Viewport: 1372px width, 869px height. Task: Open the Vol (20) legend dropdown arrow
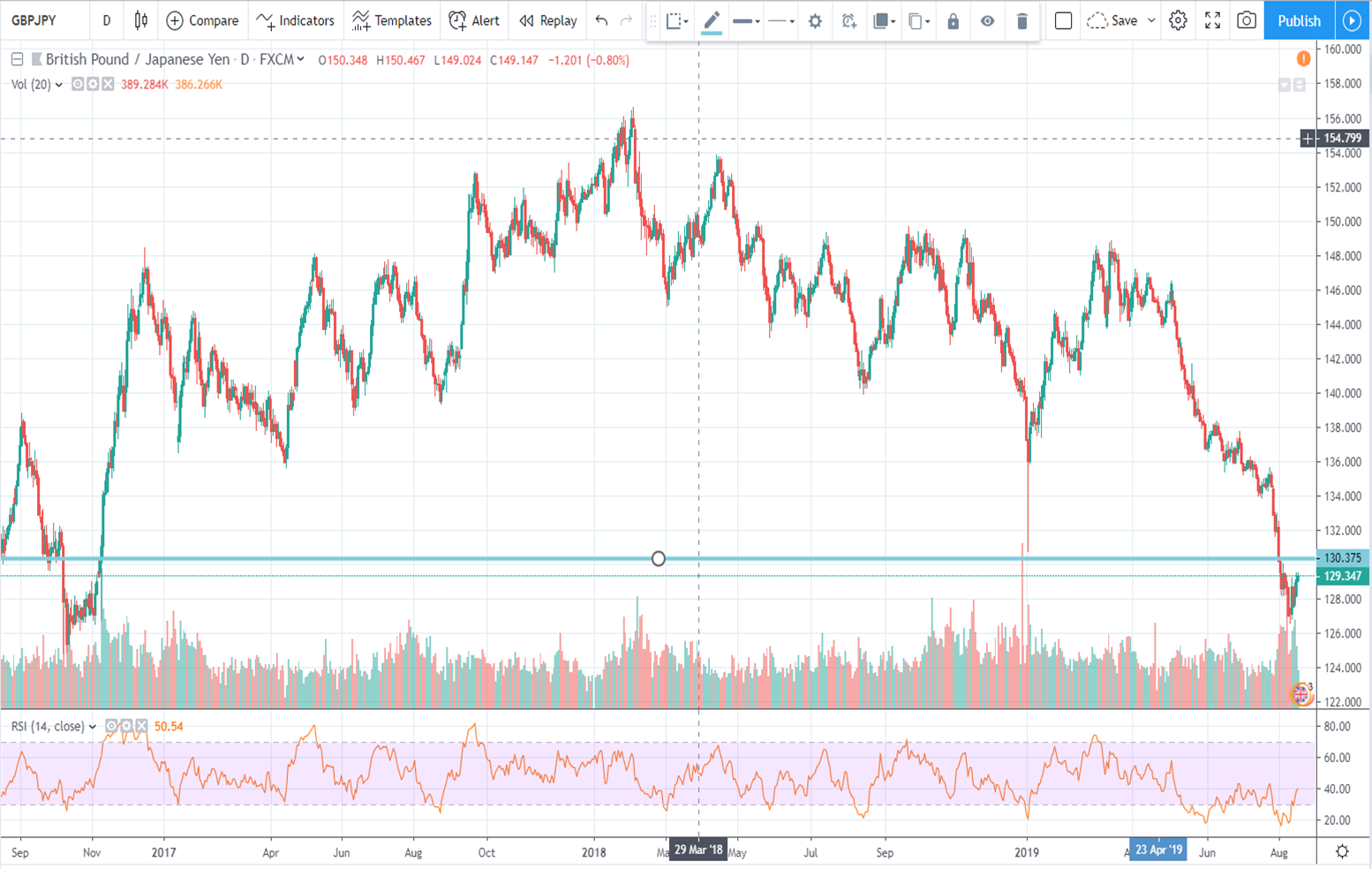pyautogui.click(x=58, y=84)
